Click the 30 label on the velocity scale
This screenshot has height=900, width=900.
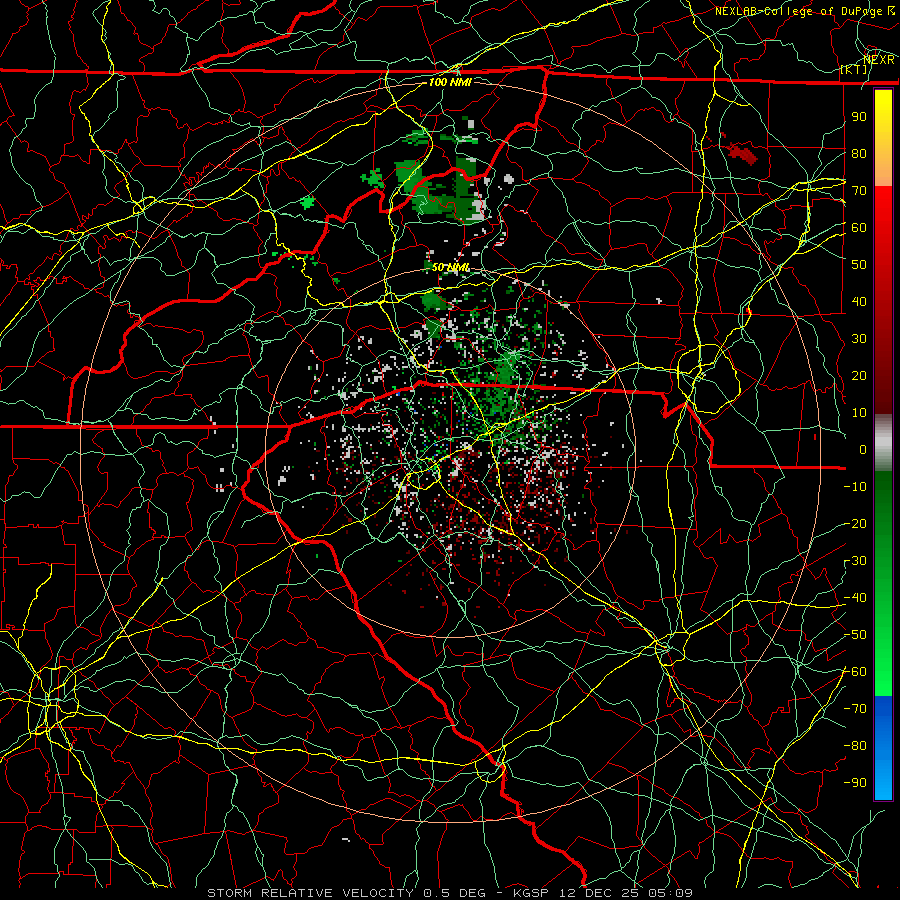click(x=859, y=339)
